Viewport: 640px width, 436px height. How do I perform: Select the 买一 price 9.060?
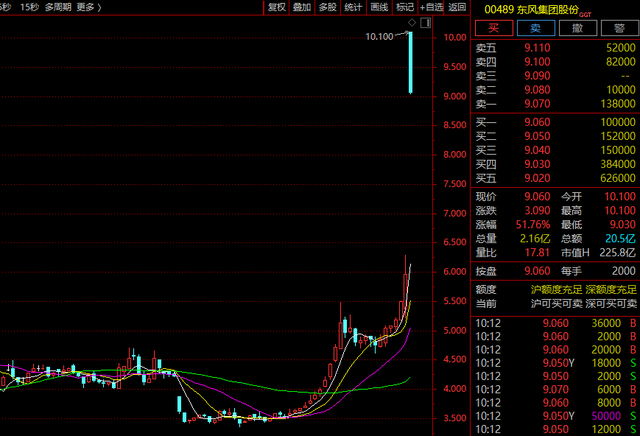[x=537, y=122]
